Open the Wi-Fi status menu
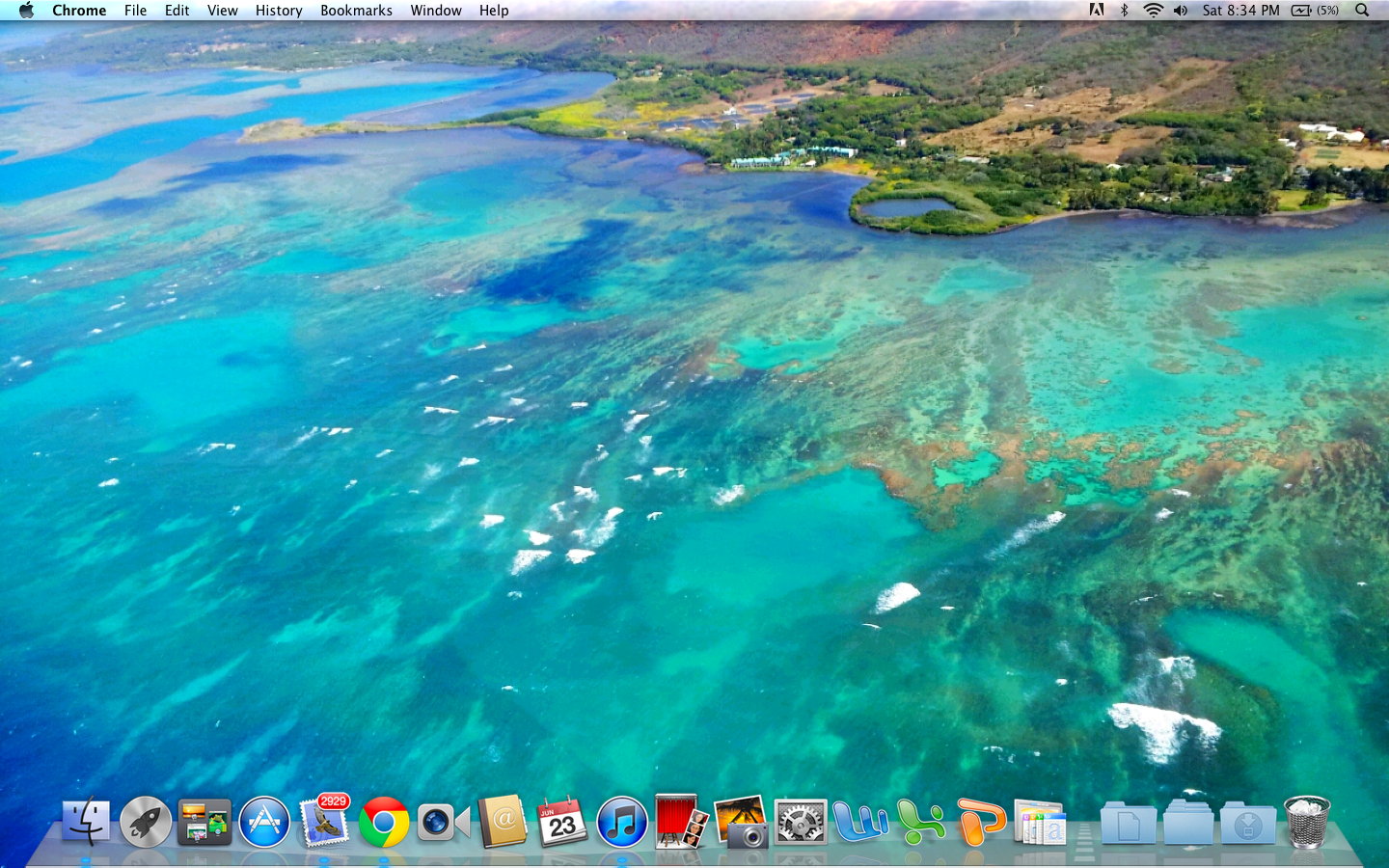Screen dimensions: 1389x868 pyautogui.click(x=1153, y=11)
